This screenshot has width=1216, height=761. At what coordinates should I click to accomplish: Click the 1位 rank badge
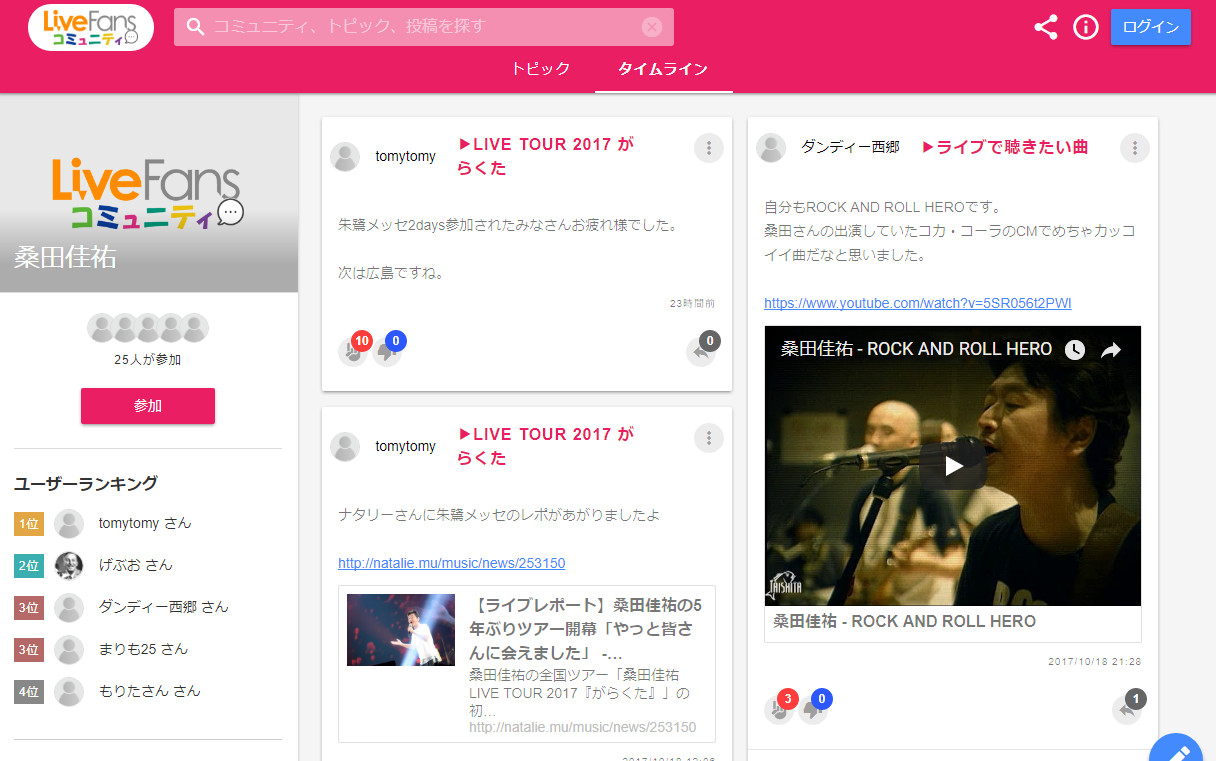click(x=29, y=523)
